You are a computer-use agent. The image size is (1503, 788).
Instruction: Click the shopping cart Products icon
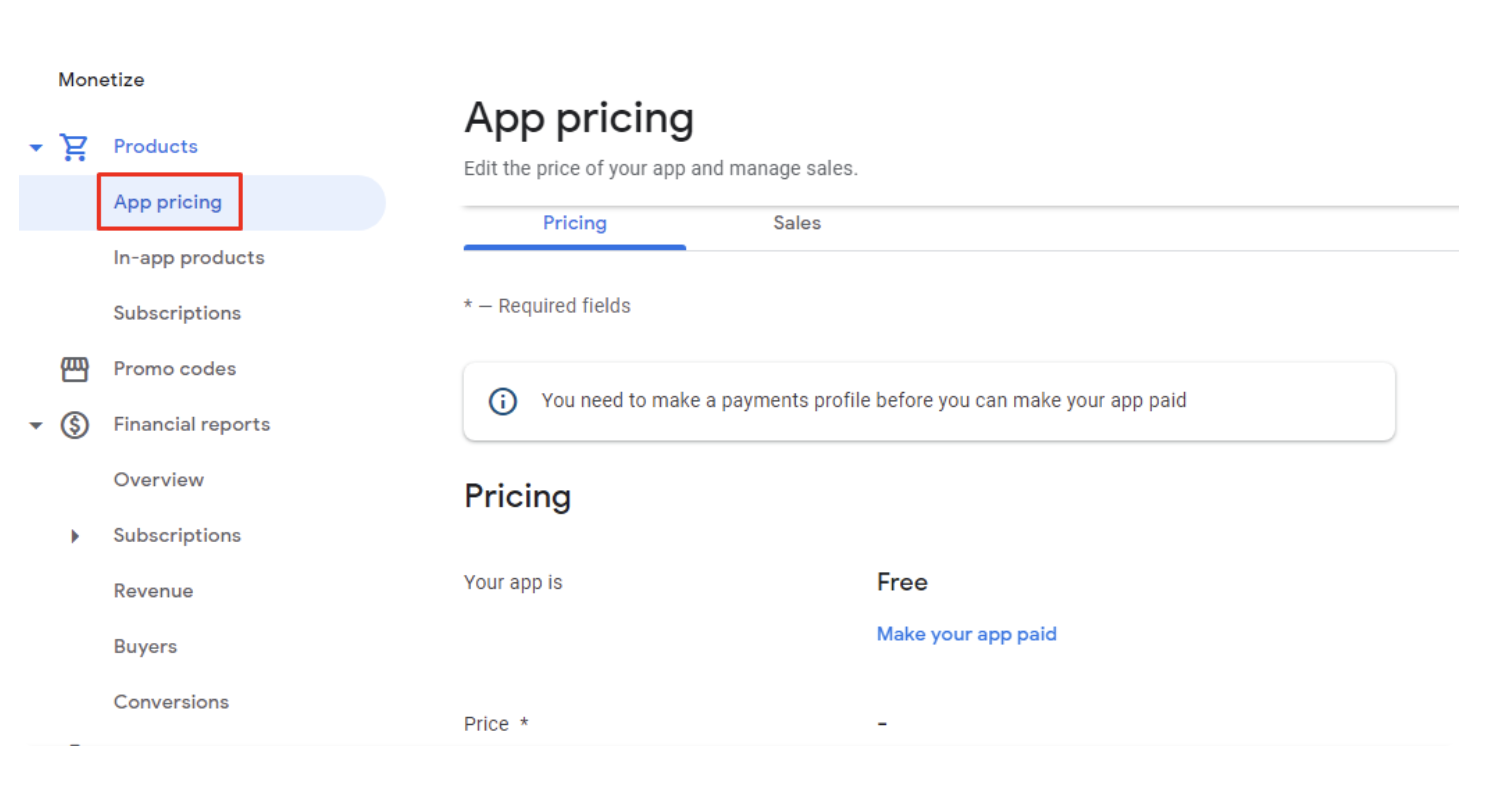click(74, 146)
